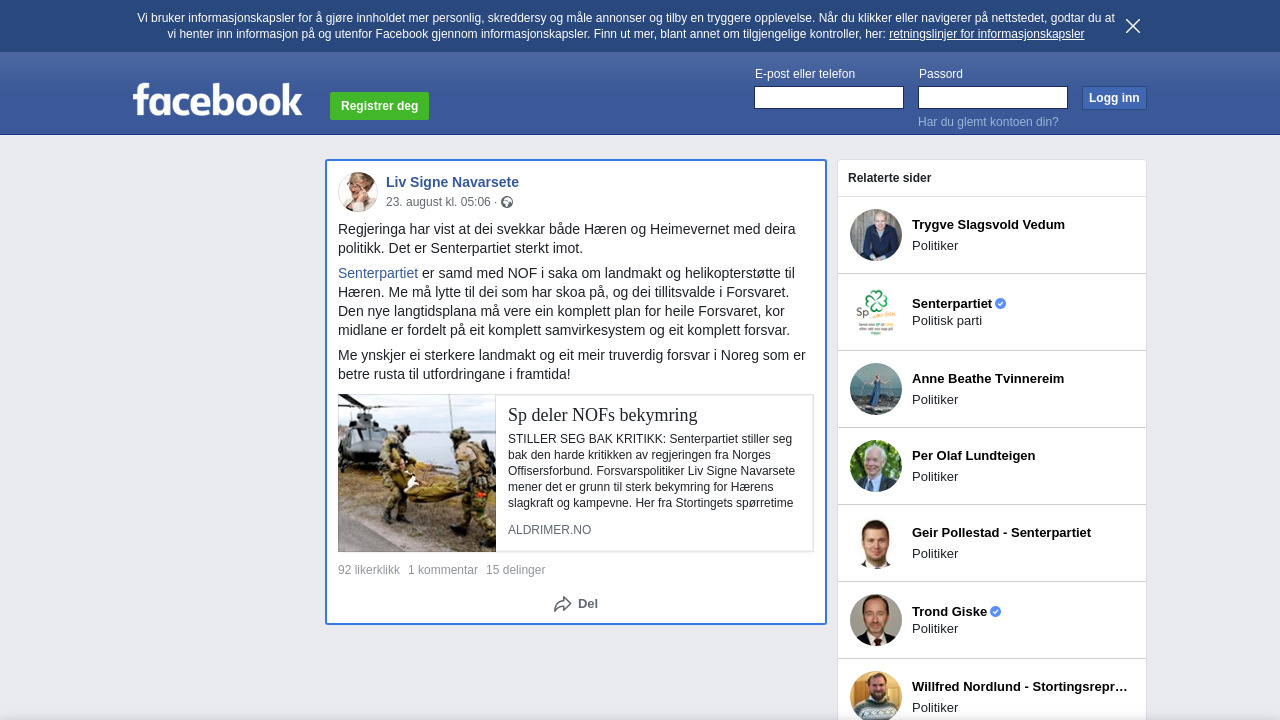Image resolution: width=1280 pixels, height=720 pixels.
Task: Focus the E-post eller telefon field
Action: (x=829, y=97)
